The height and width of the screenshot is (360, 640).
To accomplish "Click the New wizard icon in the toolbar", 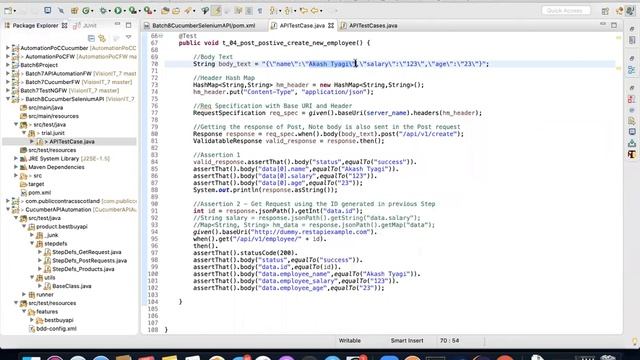I will [x=8, y=11].
